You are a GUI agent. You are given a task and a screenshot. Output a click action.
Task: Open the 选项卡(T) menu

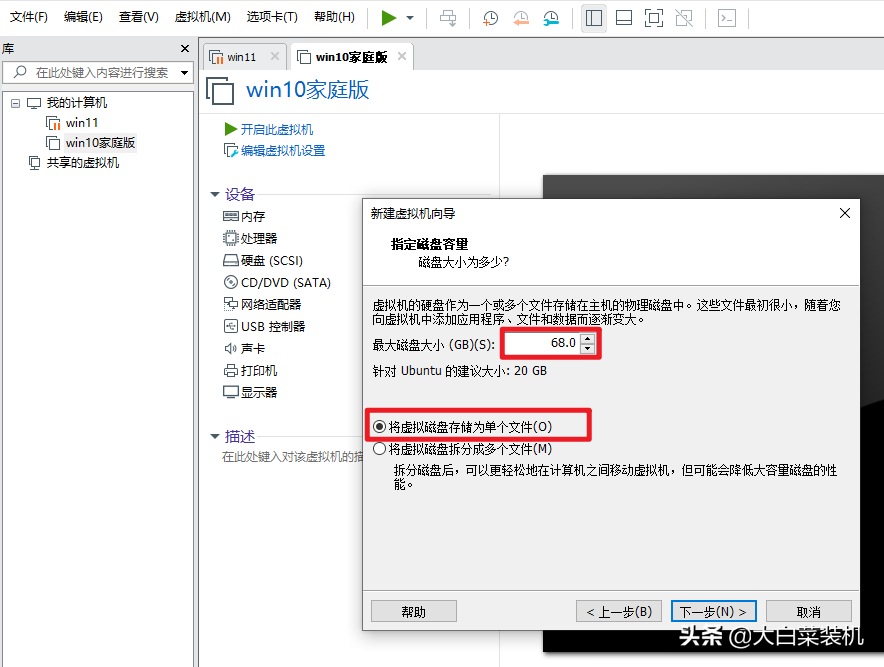tap(272, 17)
